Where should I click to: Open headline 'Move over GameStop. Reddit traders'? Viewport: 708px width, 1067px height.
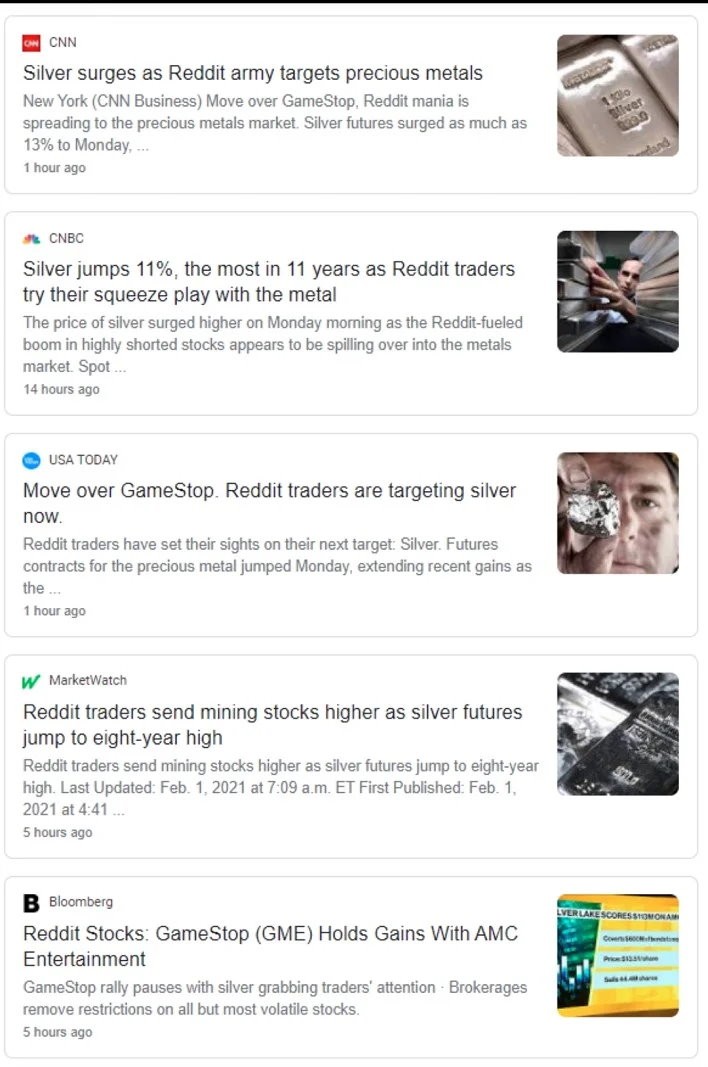pos(270,503)
